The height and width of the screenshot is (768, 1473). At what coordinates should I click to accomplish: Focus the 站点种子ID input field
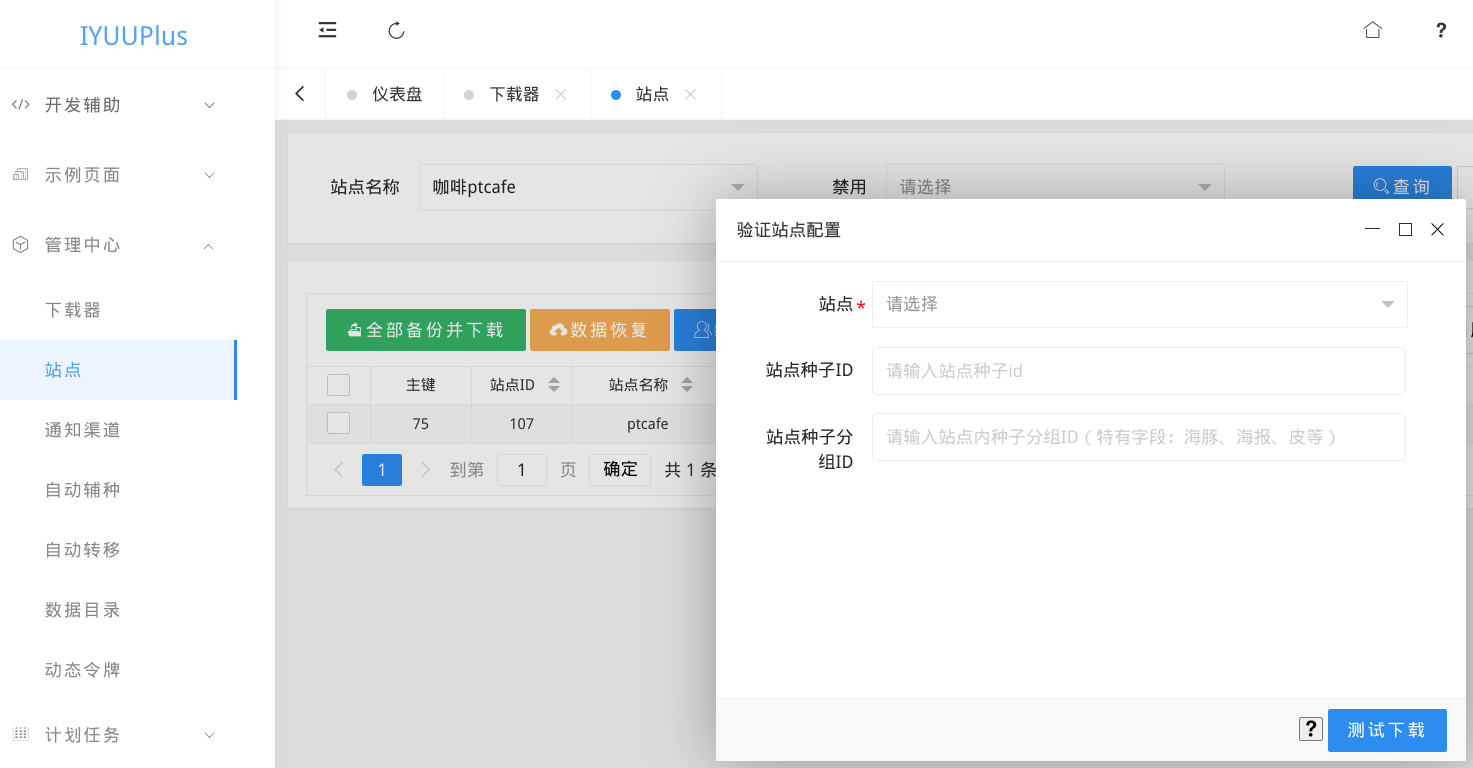1139,371
